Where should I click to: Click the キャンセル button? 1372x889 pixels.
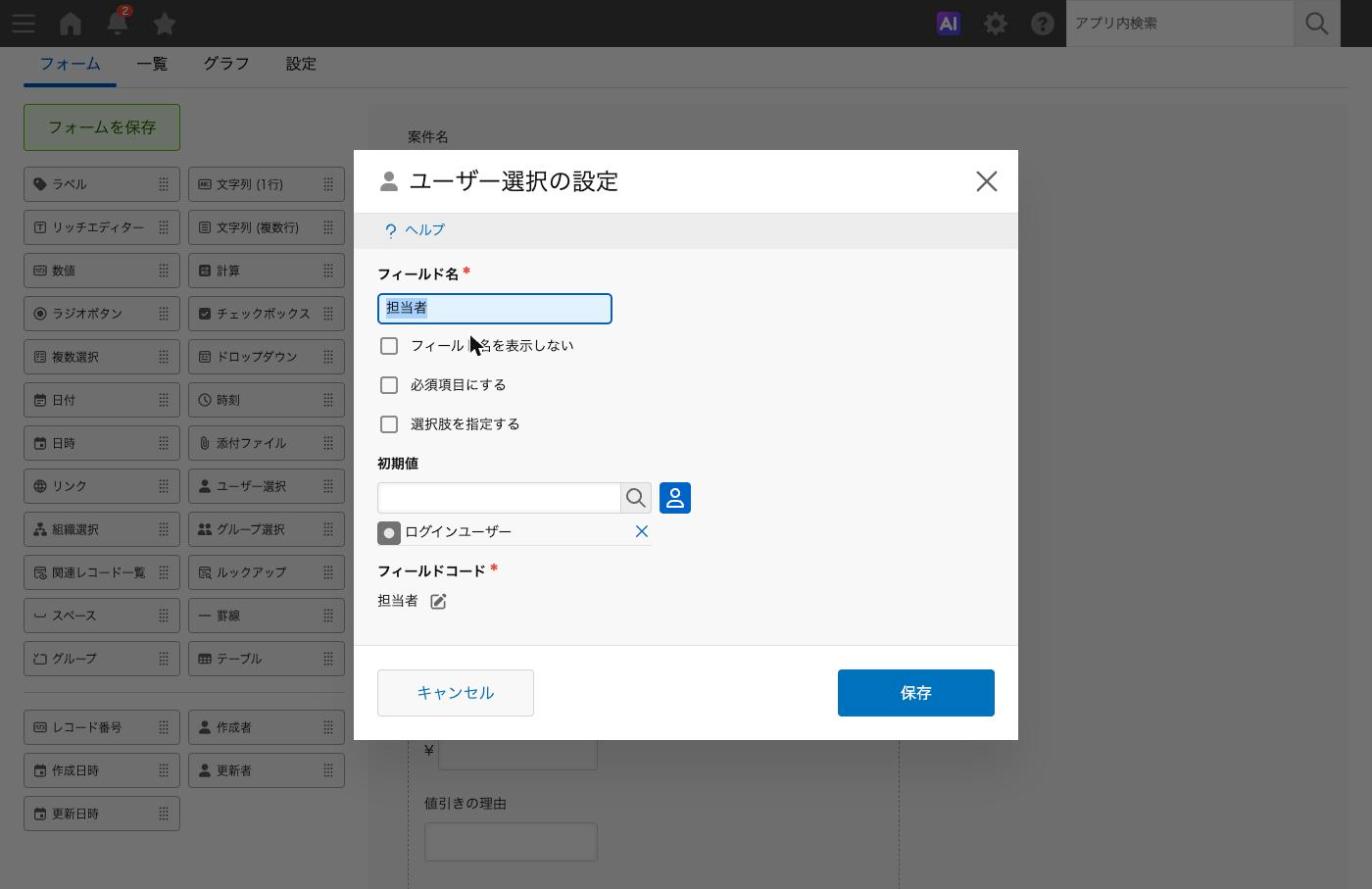tap(455, 693)
